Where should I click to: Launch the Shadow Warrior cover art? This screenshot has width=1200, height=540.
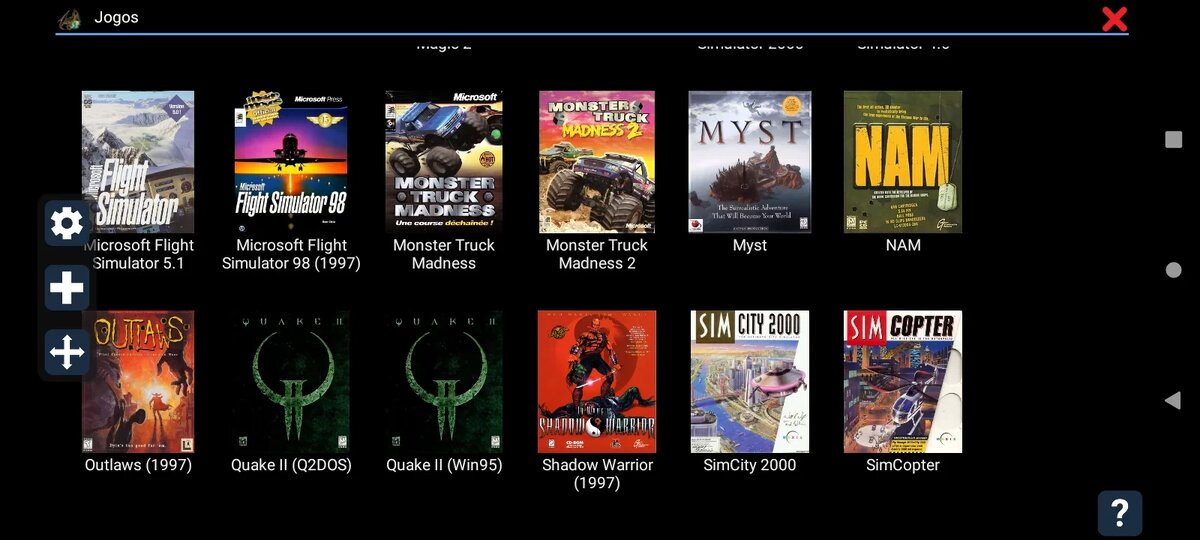point(597,382)
